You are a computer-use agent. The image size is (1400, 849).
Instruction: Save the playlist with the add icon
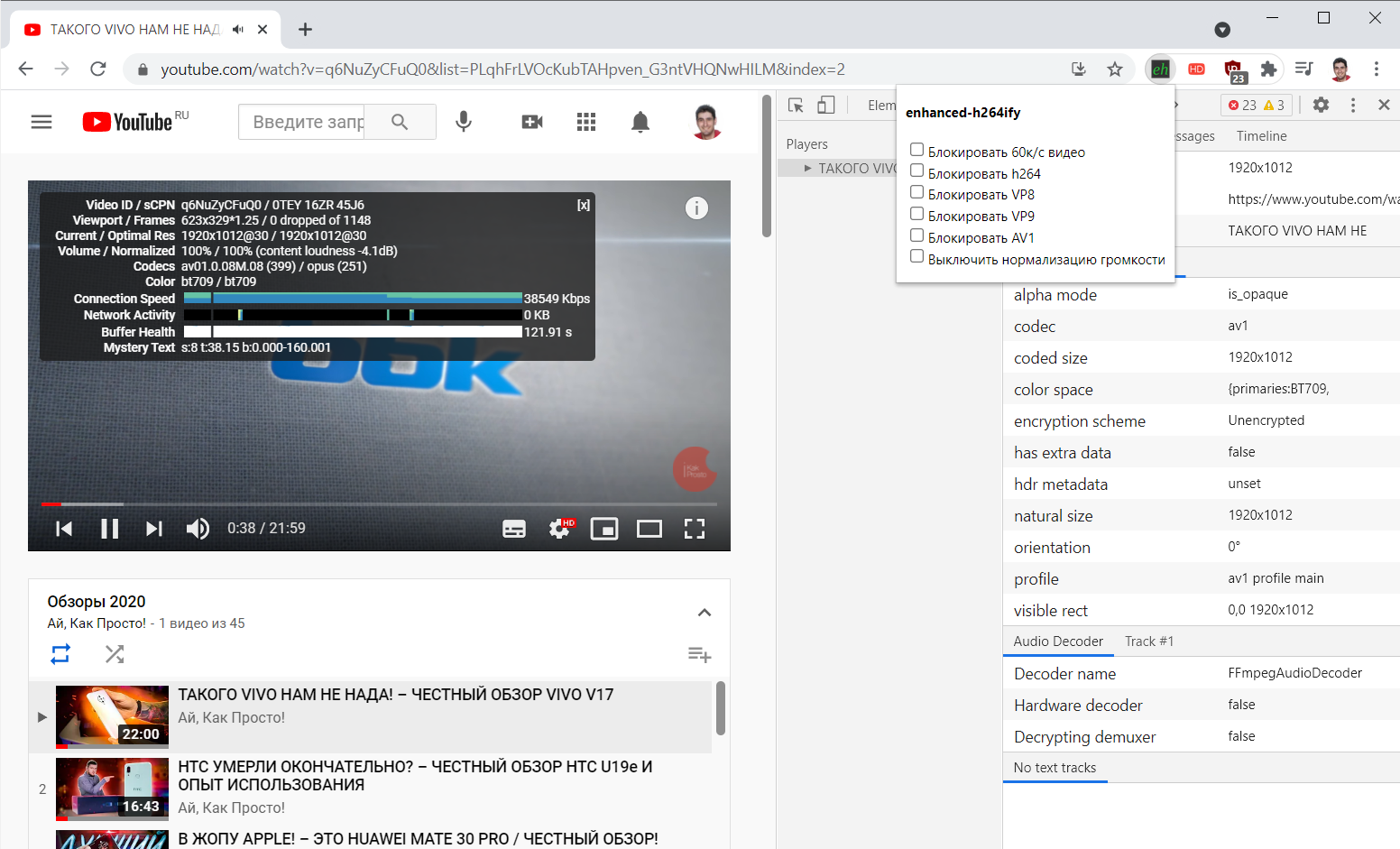700,654
